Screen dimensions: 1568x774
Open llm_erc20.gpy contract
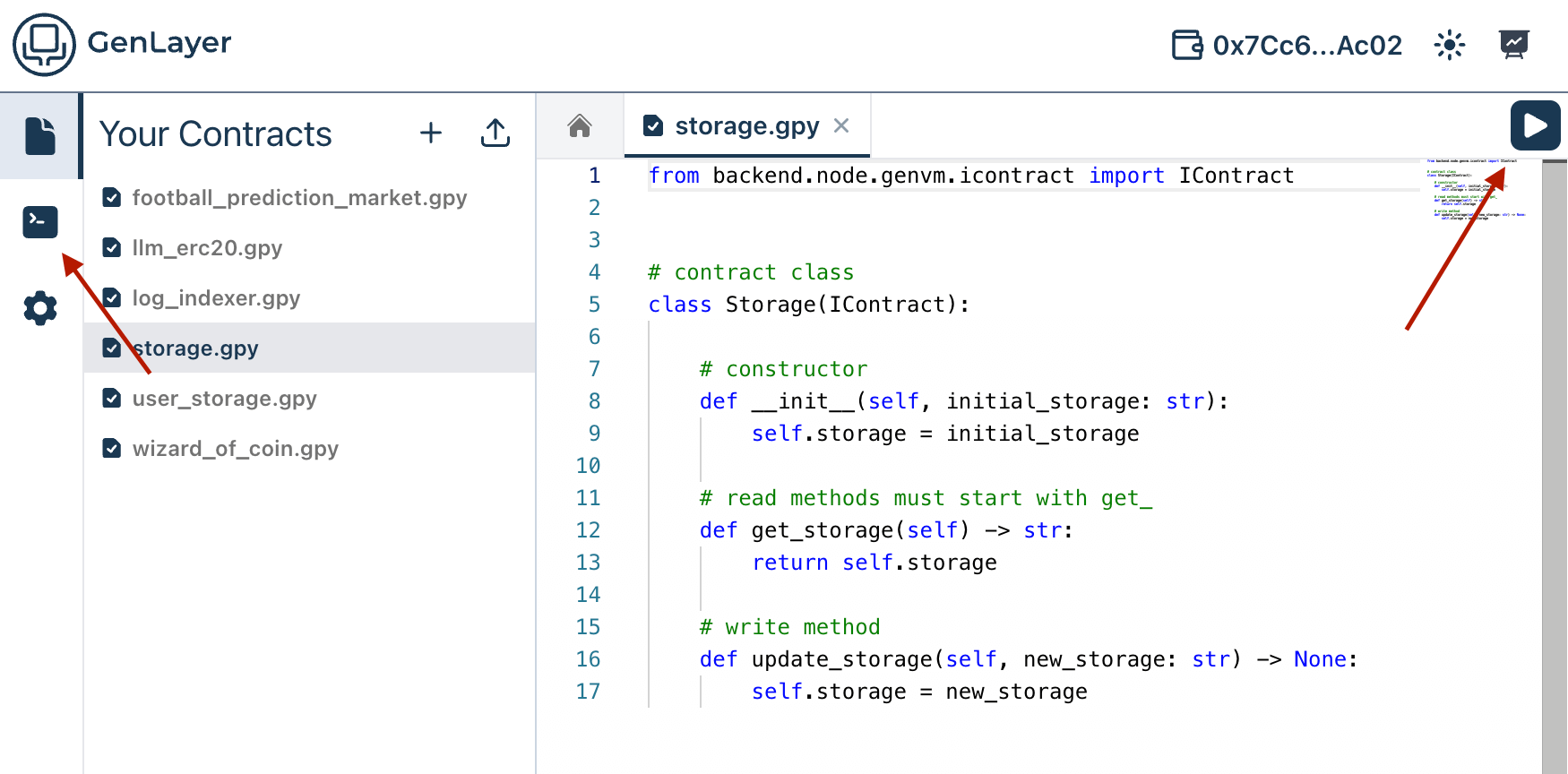[x=207, y=248]
